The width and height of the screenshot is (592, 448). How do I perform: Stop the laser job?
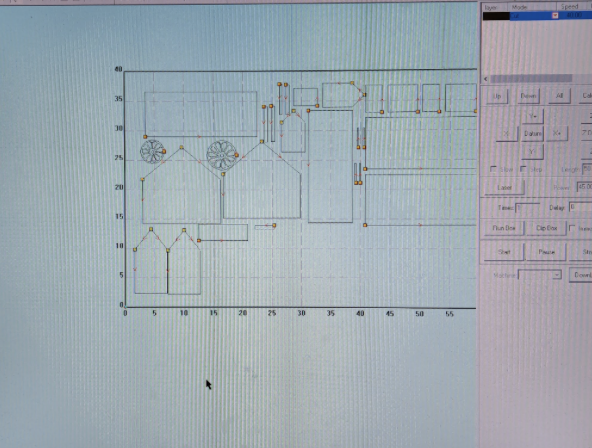coord(581,251)
